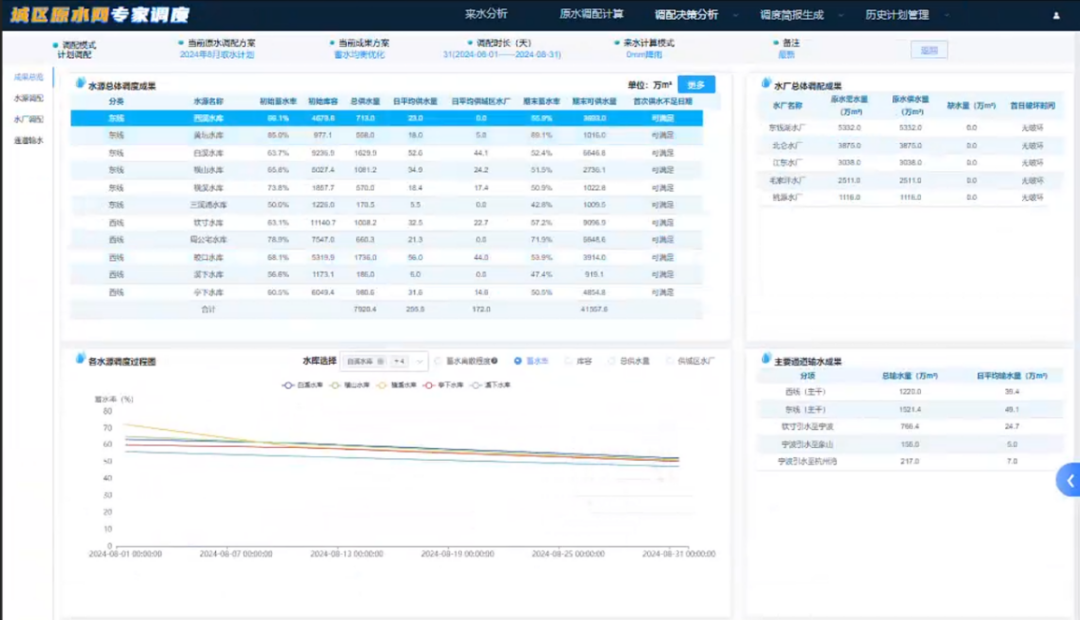This screenshot has height=620, width=1080.
Task: Open the 来水分析 top menu
Action: point(486,15)
